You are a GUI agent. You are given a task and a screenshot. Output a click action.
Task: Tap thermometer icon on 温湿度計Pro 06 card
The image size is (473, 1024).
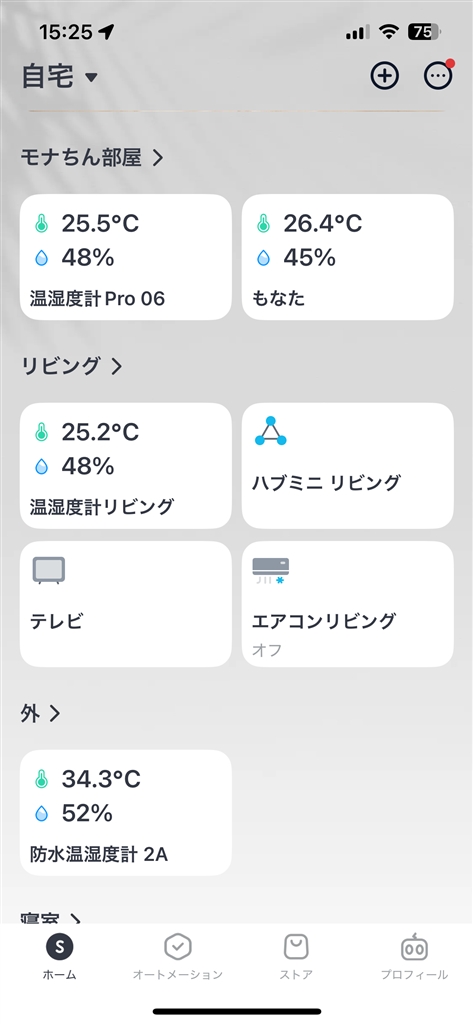pyautogui.click(x=42, y=224)
